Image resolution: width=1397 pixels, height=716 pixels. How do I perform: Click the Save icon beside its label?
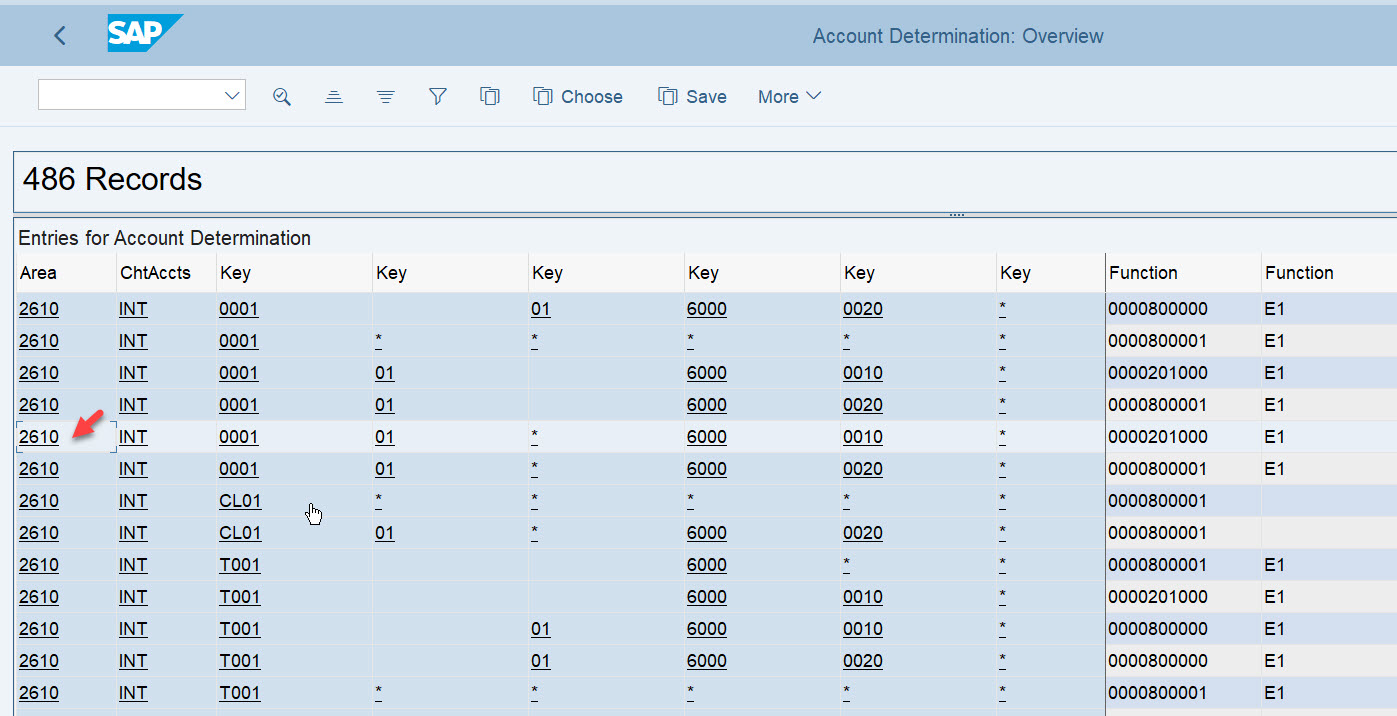coord(668,96)
